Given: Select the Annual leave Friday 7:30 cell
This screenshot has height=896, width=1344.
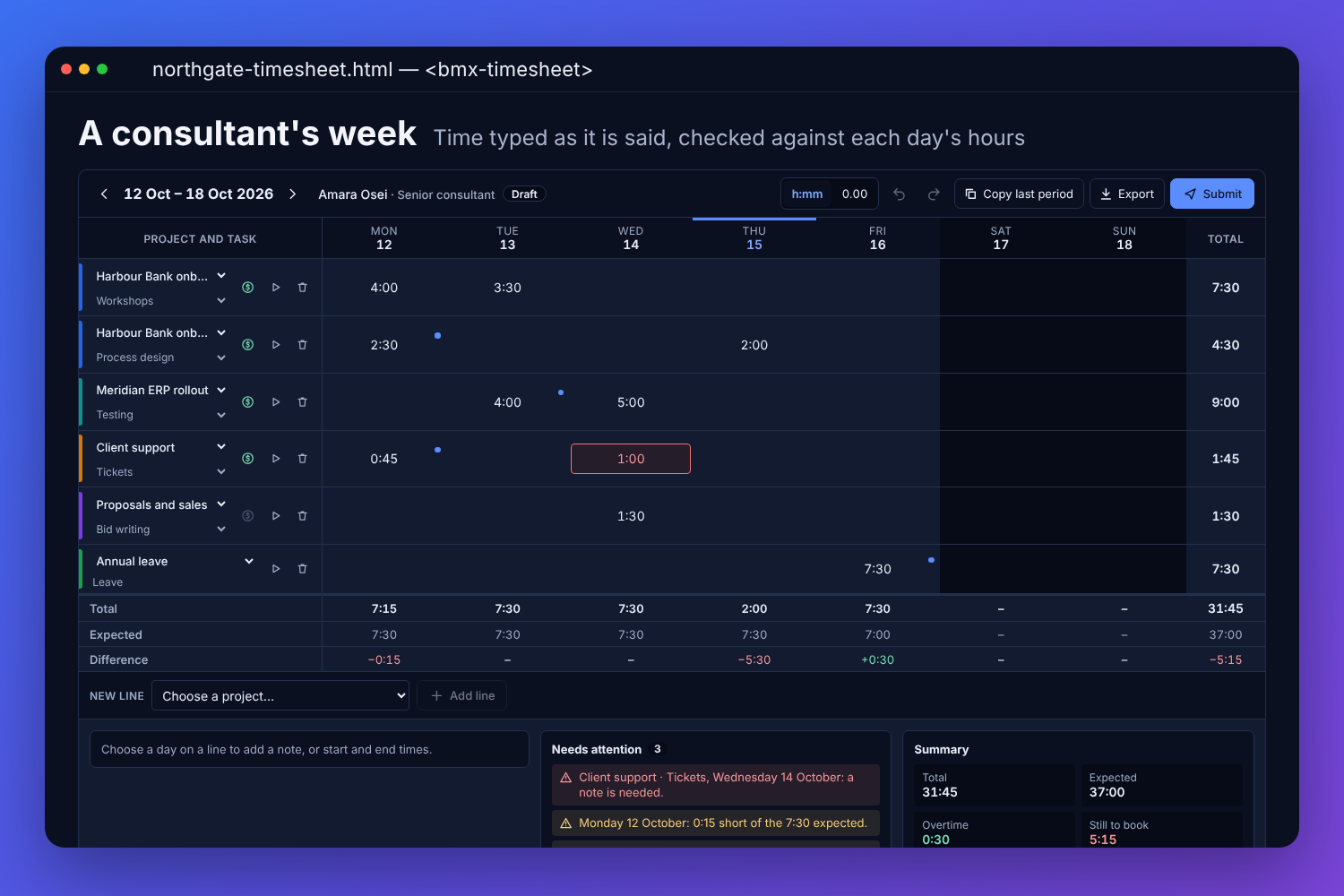Looking at the screenshot, I should (x=878, y=569).
